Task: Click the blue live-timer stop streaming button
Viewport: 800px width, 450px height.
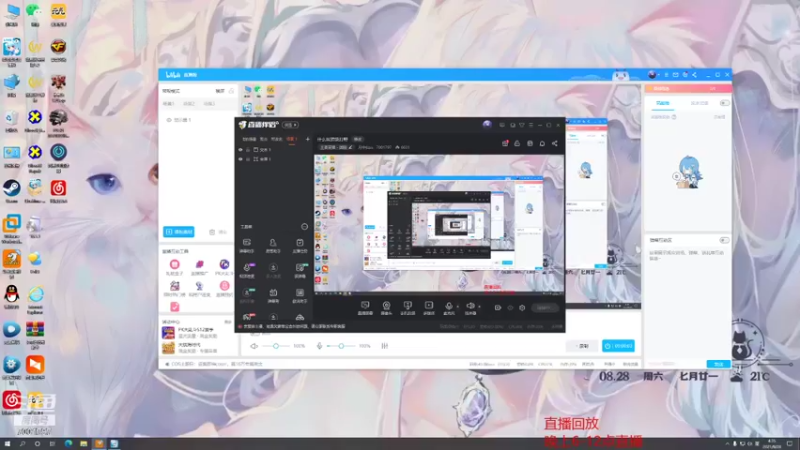Action: (x=618, y=346)
